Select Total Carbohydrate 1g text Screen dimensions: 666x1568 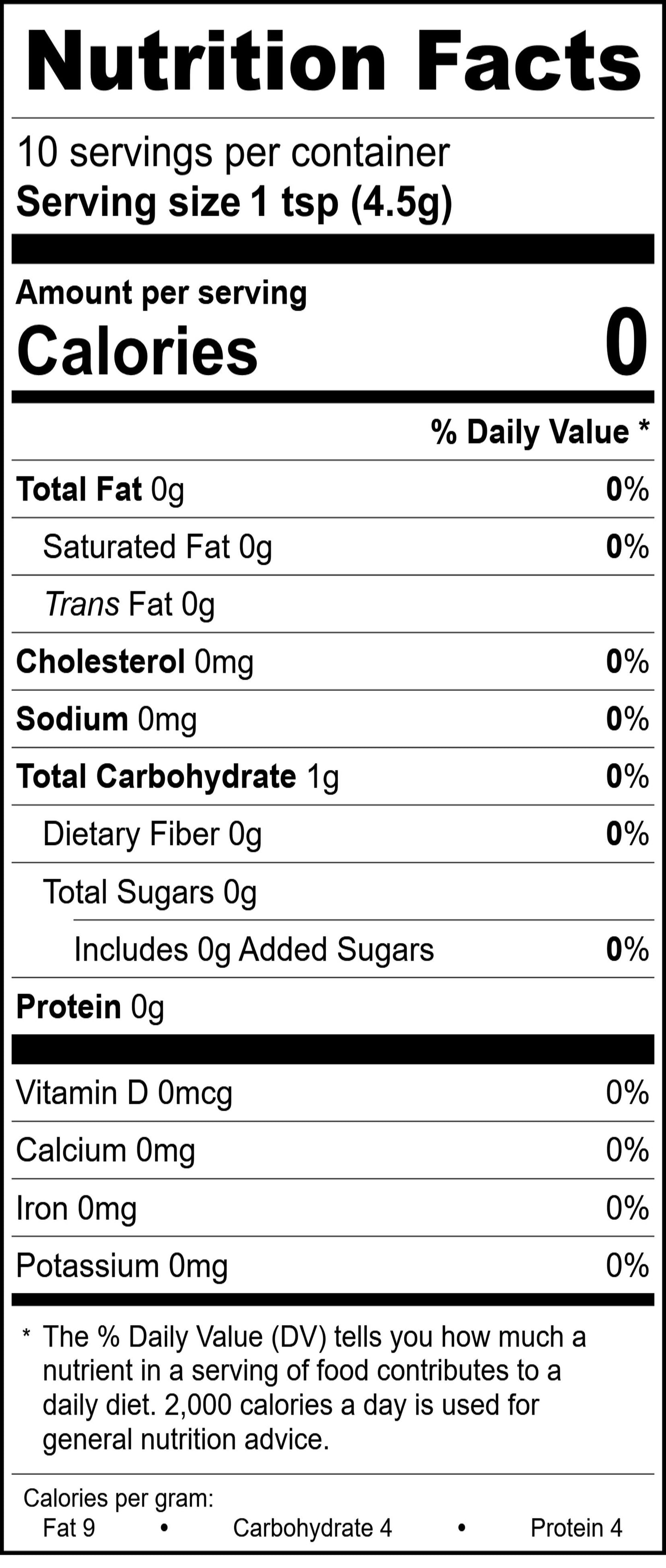(177, 777)
